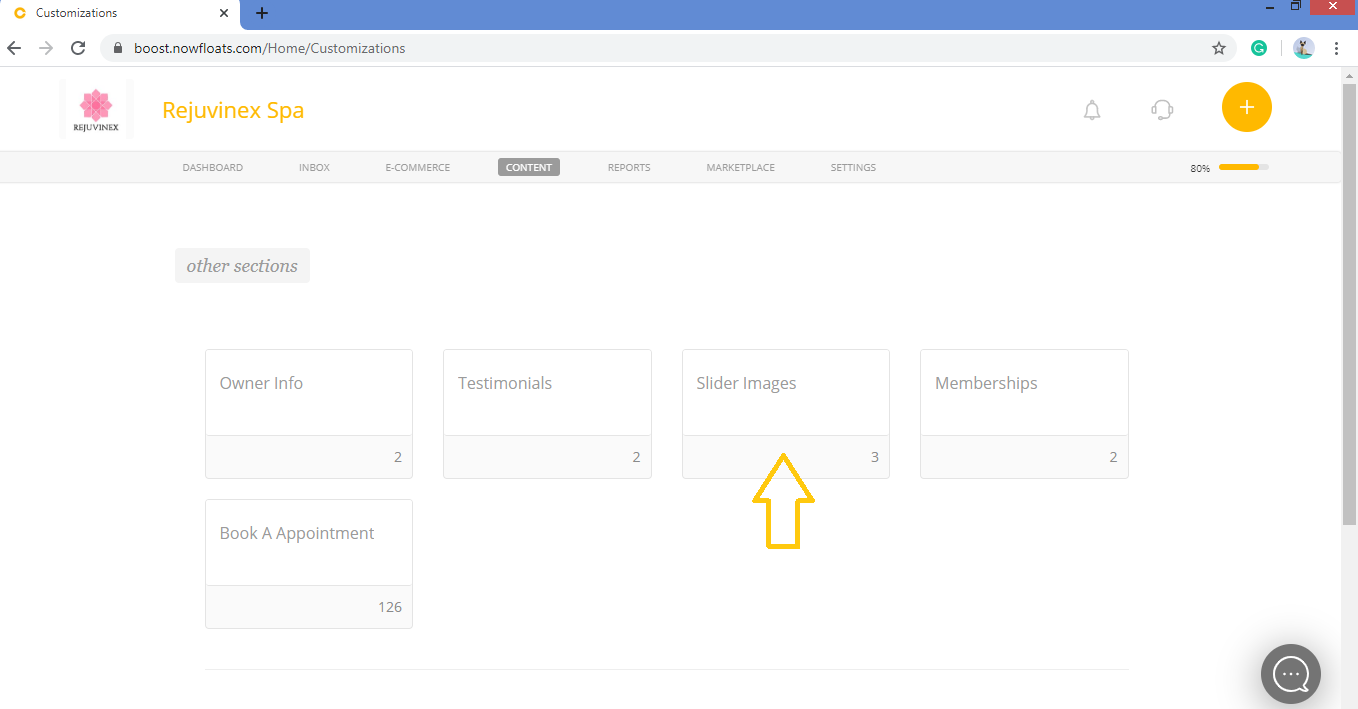Click the browser profile avatar icon
Image resolution: width=1358 pixels, height=709 pixels.
click(1302, 47)
